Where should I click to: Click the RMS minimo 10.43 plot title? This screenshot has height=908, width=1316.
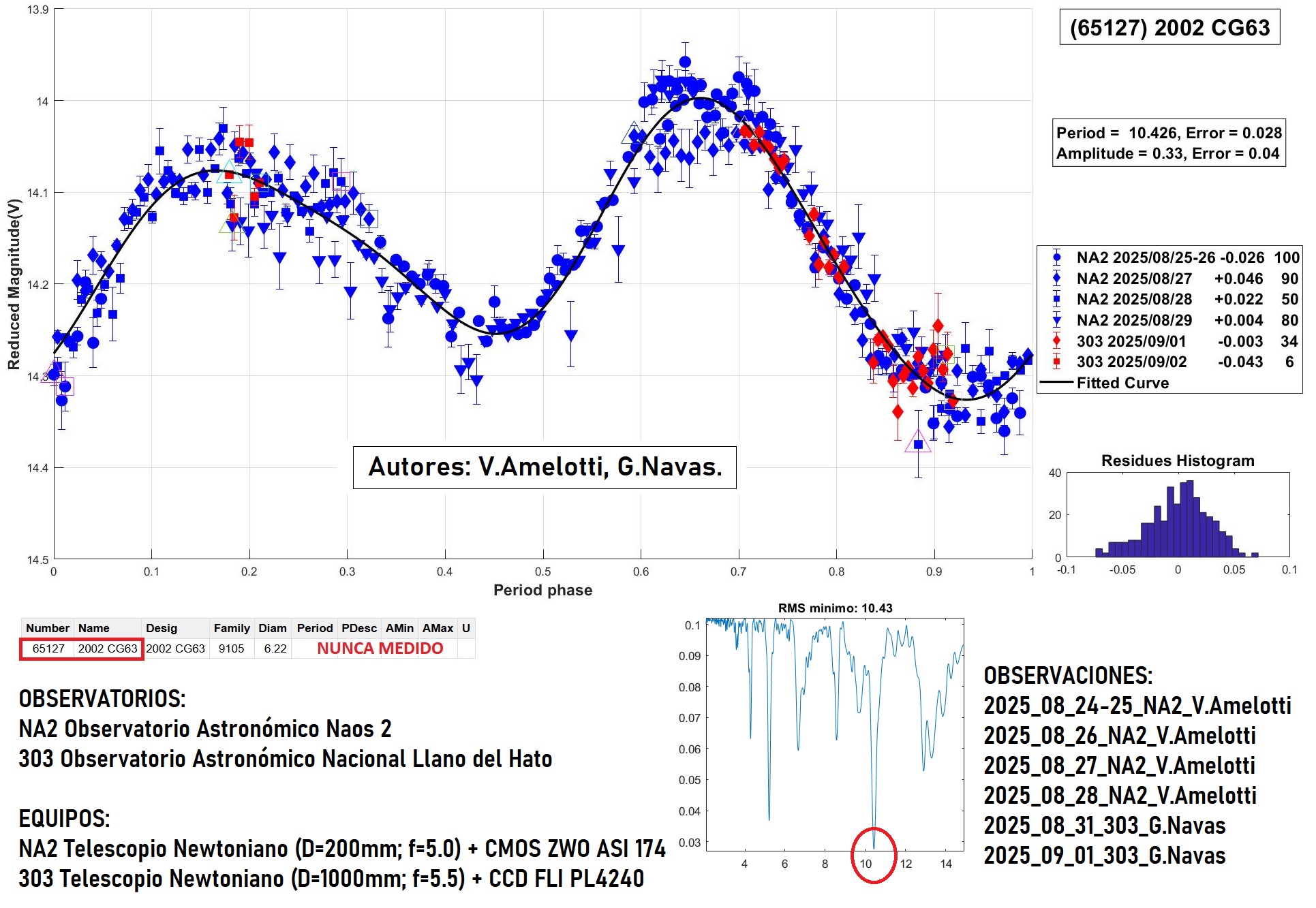click(835, 608)
